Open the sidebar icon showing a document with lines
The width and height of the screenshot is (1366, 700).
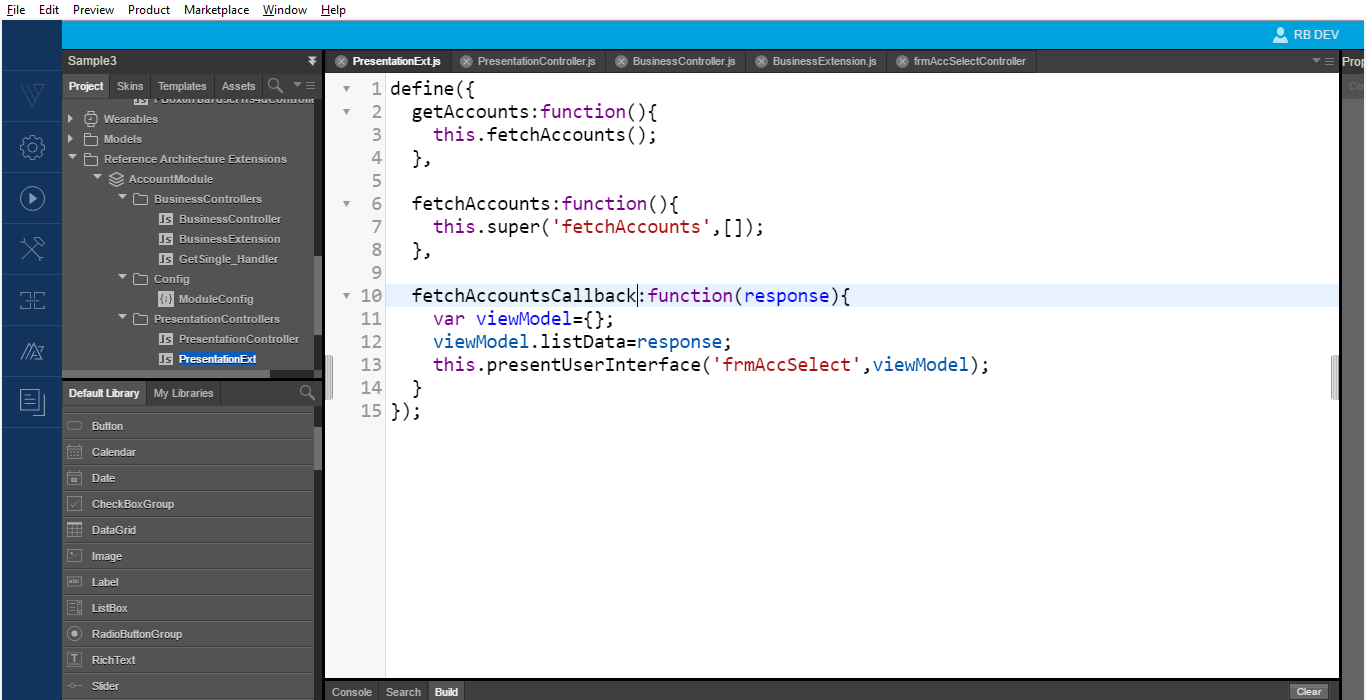[32, 402]
